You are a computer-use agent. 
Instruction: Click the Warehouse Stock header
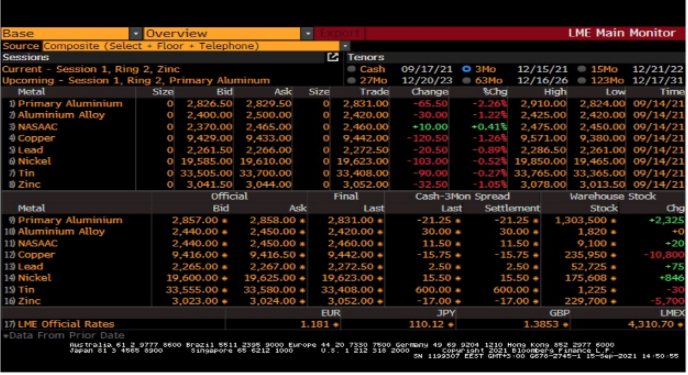pos(613,196)
